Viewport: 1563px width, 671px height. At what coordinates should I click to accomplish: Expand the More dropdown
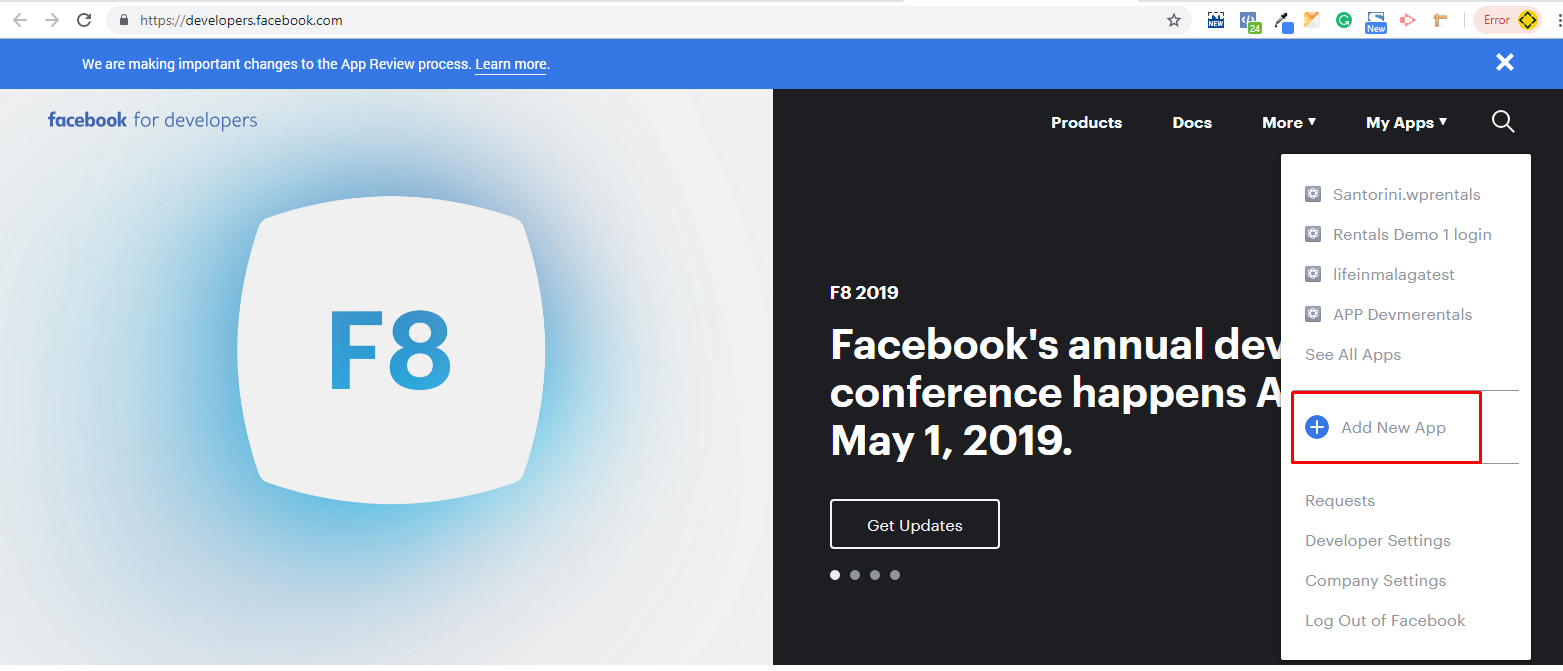1289,122
